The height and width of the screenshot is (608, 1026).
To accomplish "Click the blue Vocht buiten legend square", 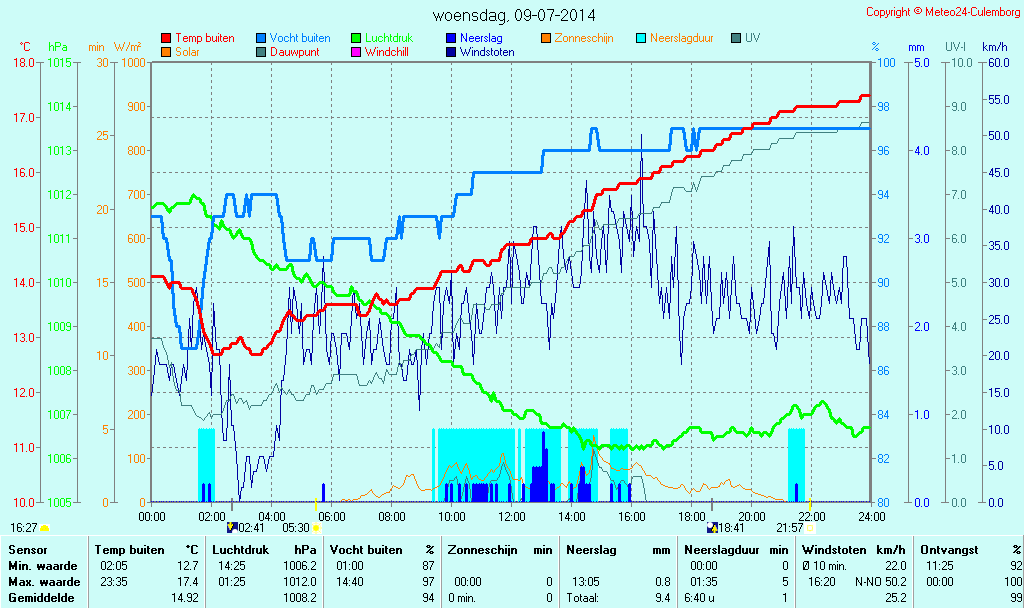I will (x=261, y=38).
